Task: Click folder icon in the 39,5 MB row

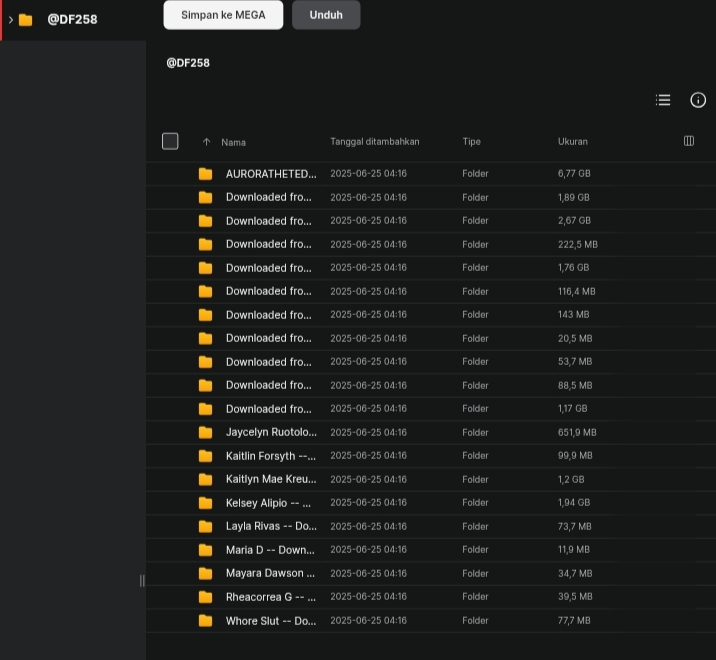Action: point(205,597)
